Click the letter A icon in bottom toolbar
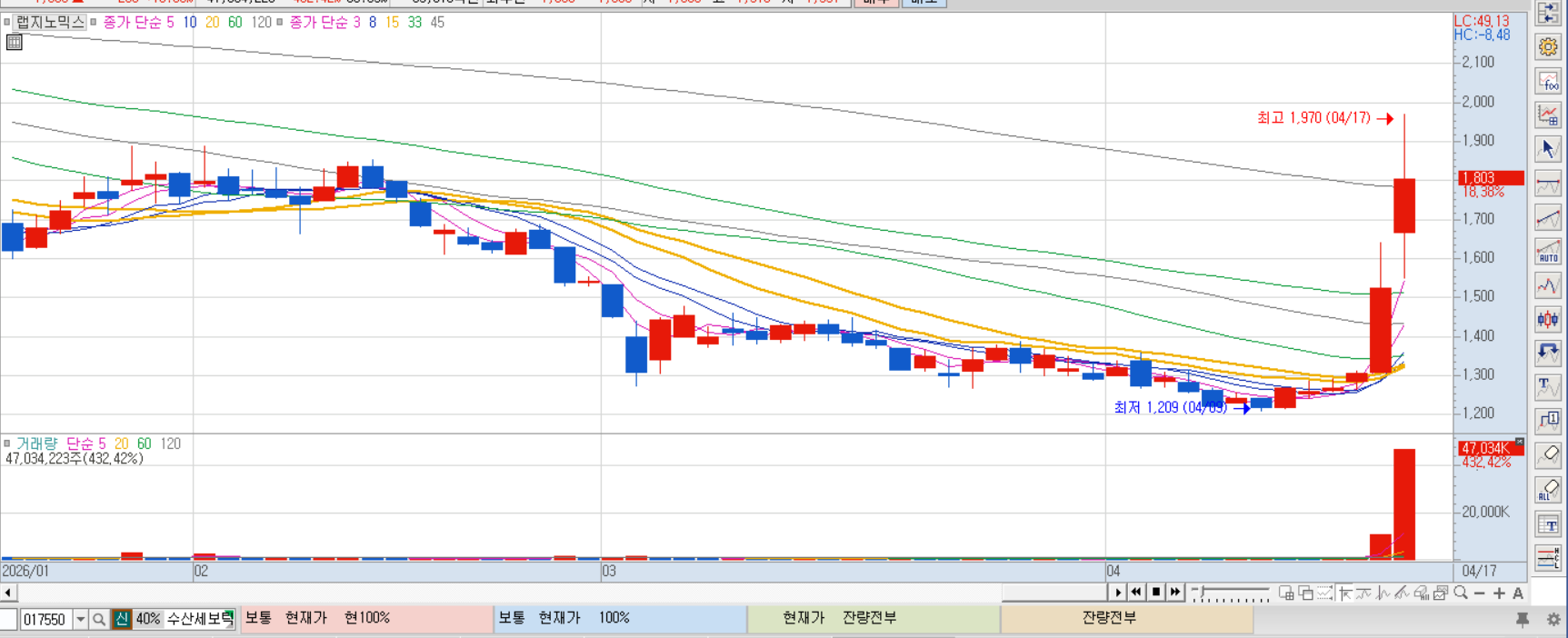The image size is (1568, 638). click(1518, 593)
